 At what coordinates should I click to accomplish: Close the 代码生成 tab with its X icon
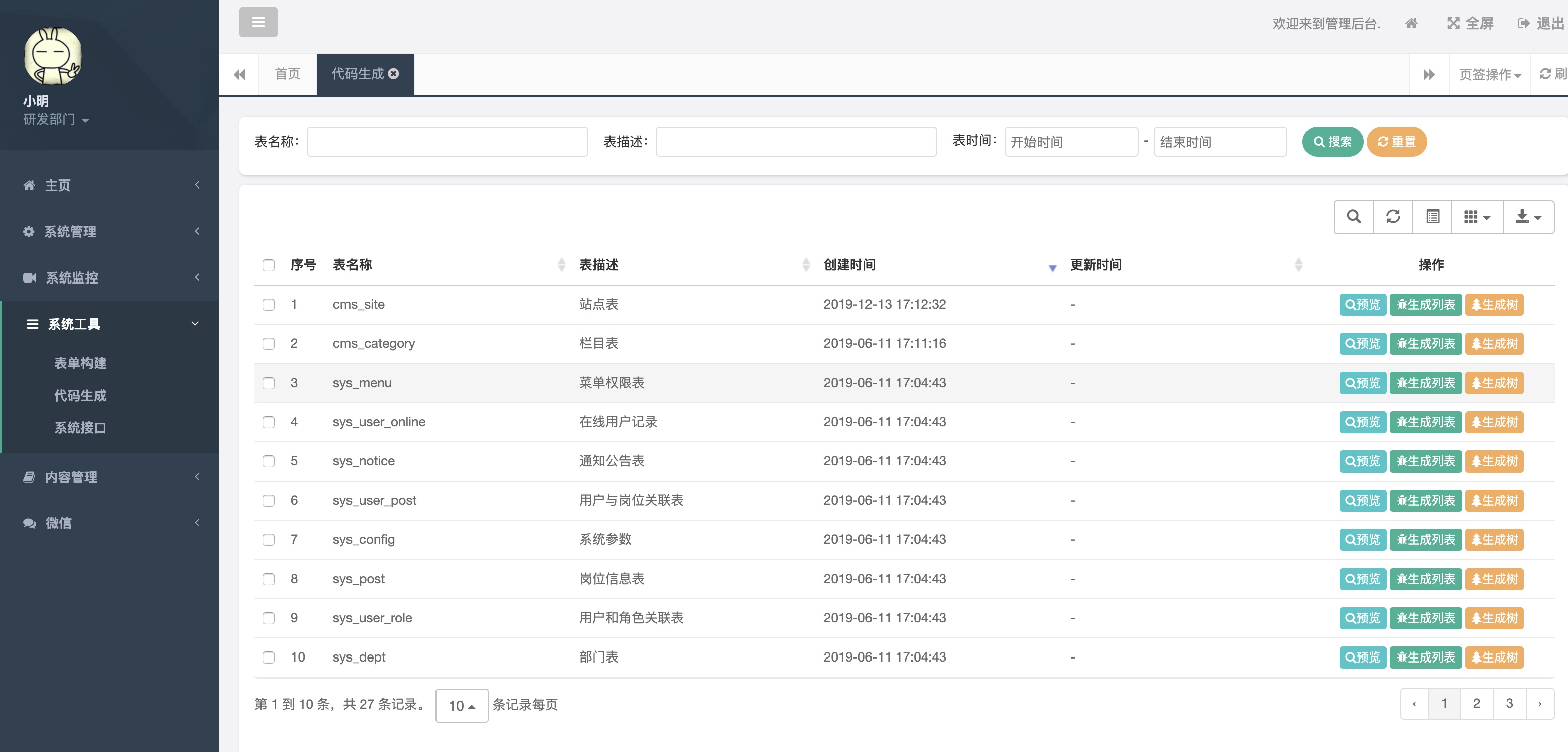pyautogui.click(x=394, y=73)
